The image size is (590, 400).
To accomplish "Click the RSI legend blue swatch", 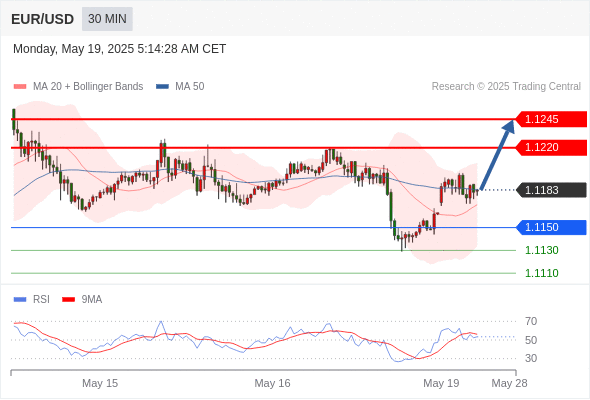I will (x=20, y=300).
